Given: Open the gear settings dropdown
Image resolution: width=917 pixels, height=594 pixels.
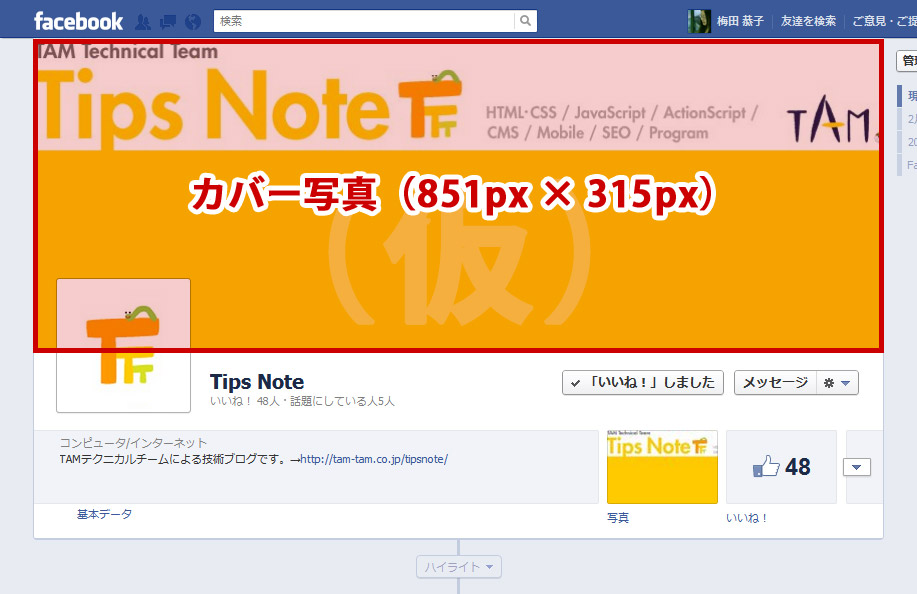Looking at the screenshot, I should click(837, 383).
